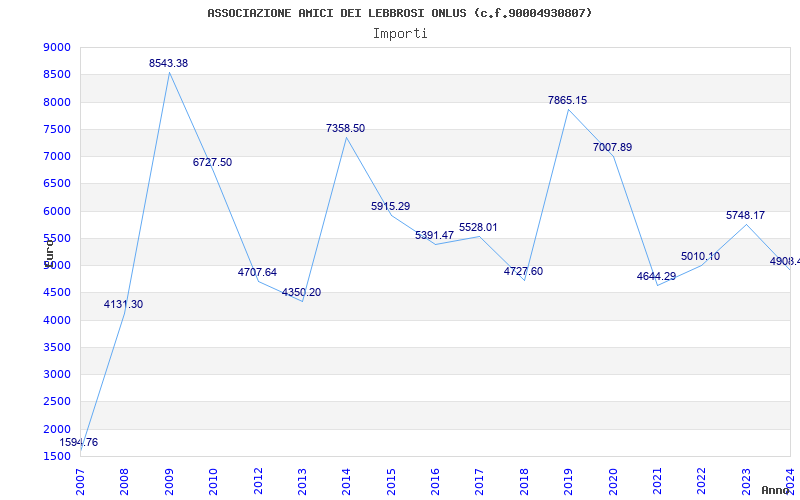The height and width of the screenshot is (500, 800).
Task: Click the y-axis value 6000
Action: pyautogui.click(x=57, y=211)
